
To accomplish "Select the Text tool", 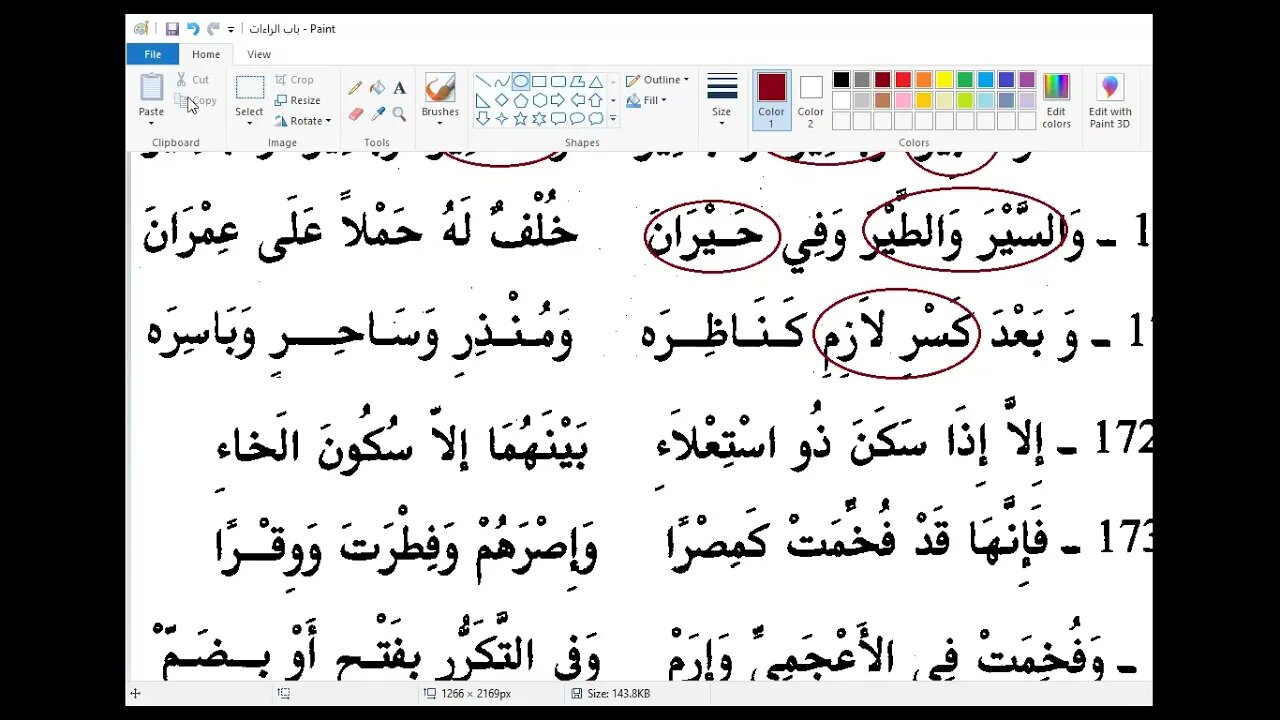I will click(399, 88).
